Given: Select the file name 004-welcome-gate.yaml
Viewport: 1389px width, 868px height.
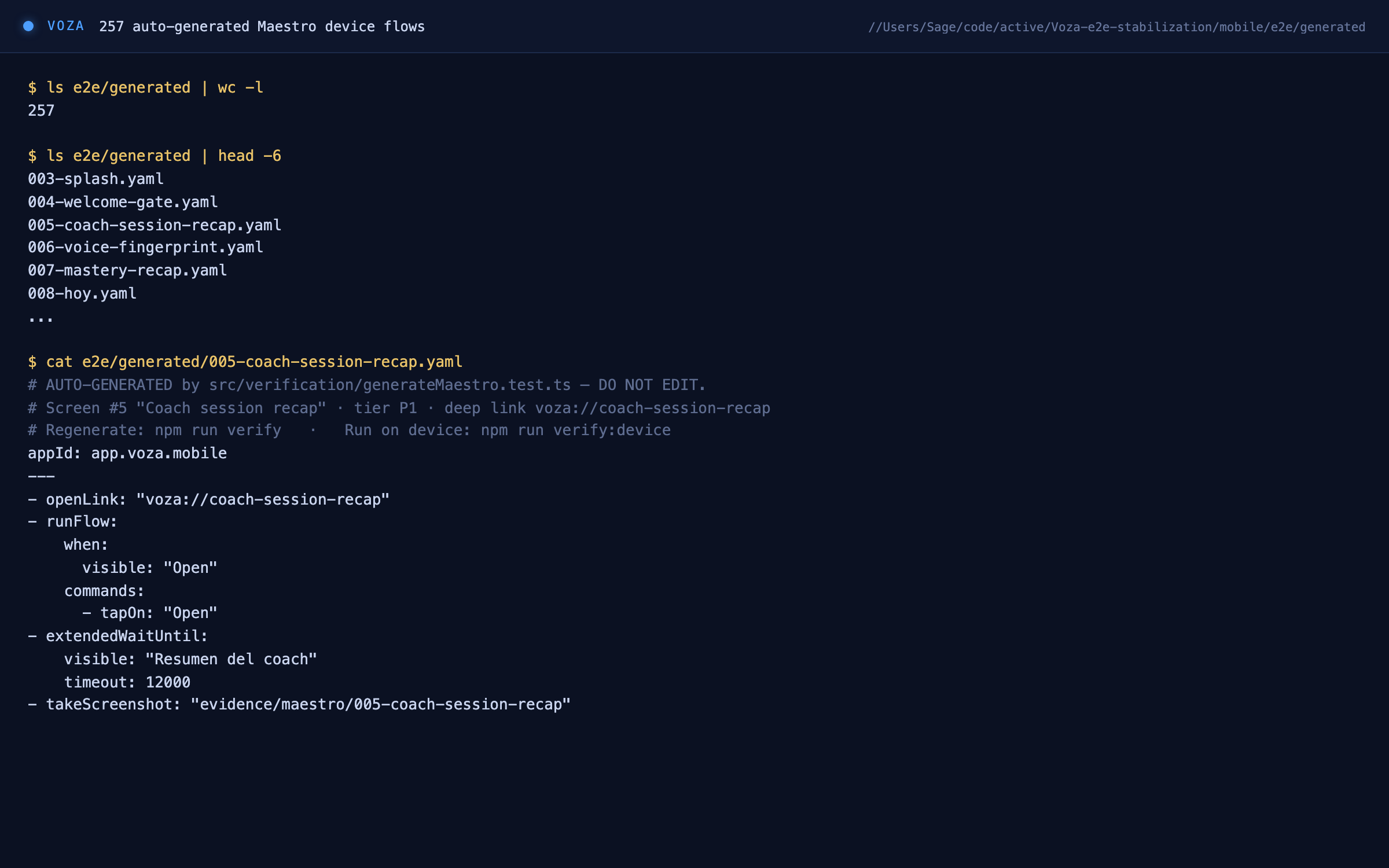Looking at the screenshot, I should coord(123,202).
